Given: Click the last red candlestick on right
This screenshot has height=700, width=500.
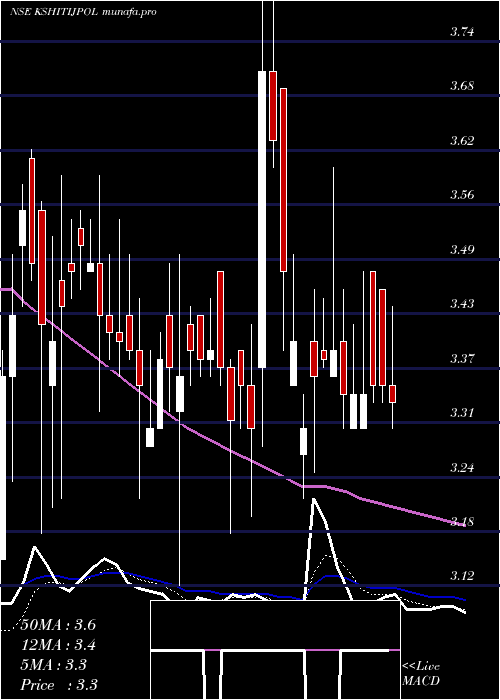Looking at the screenshot, I should click(x=393, y=394).
